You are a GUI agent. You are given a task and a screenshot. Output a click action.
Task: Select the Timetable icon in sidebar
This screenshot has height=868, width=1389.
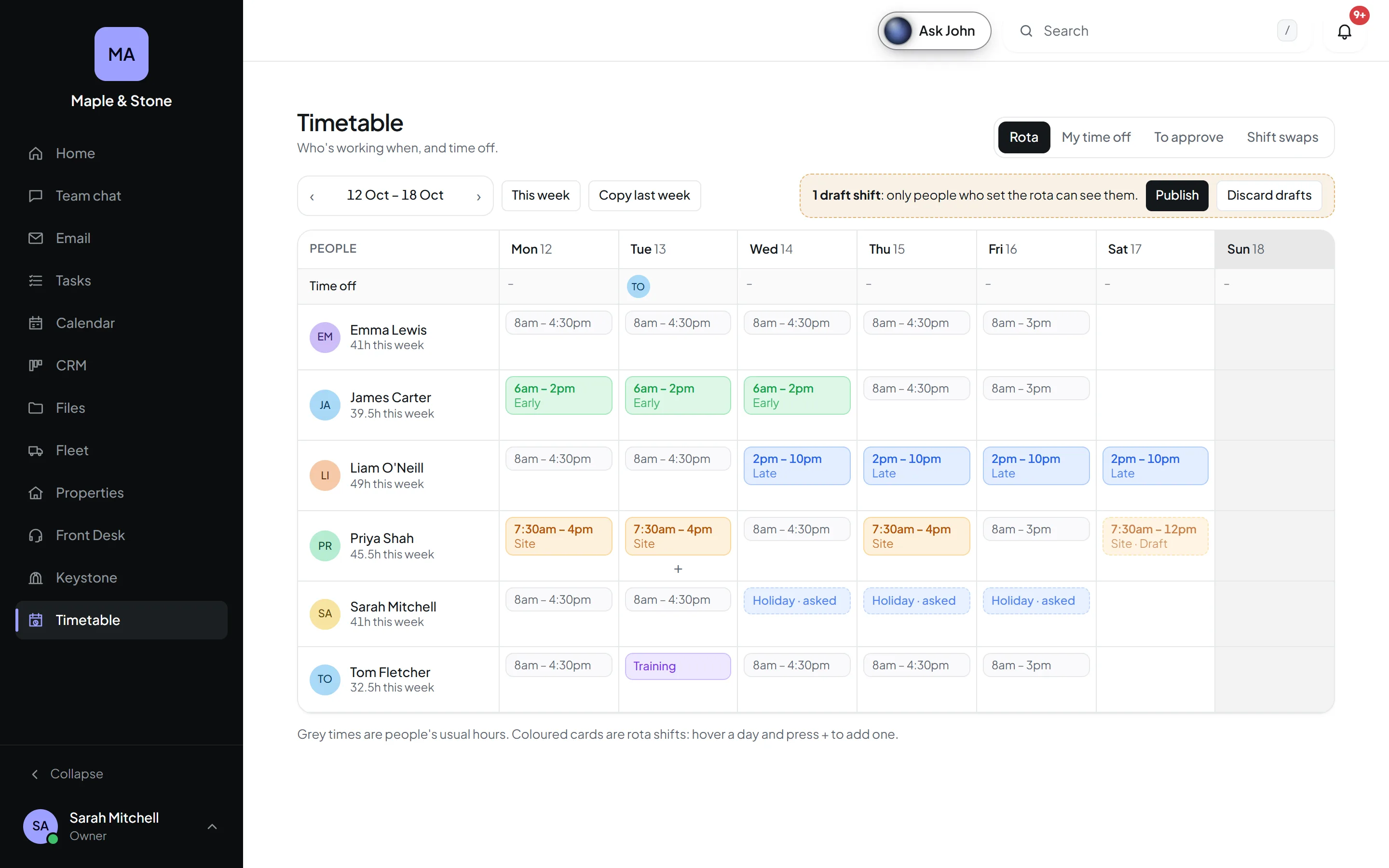click(36, 621)
